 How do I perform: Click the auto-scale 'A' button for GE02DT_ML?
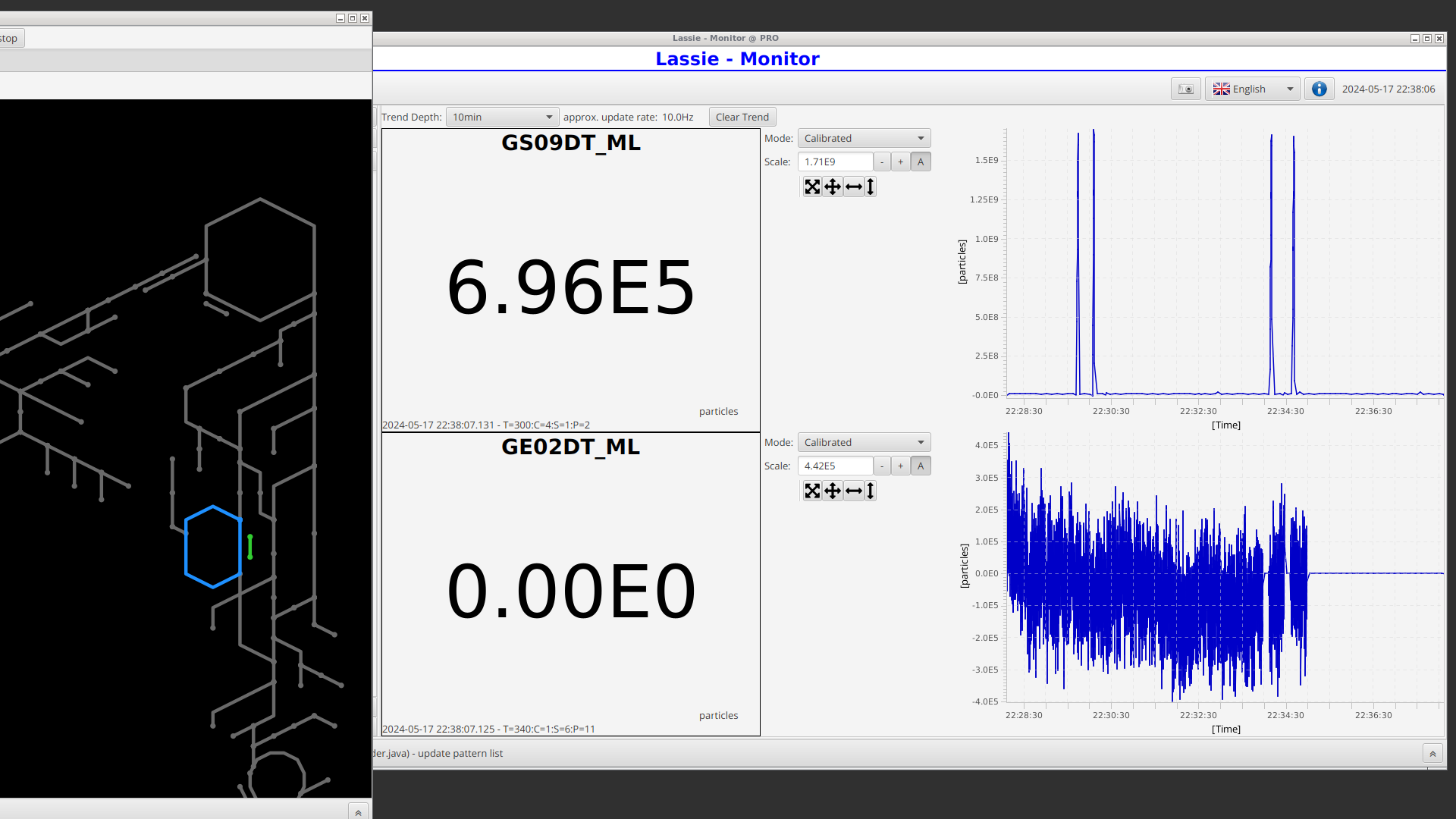tap(920, 465)
